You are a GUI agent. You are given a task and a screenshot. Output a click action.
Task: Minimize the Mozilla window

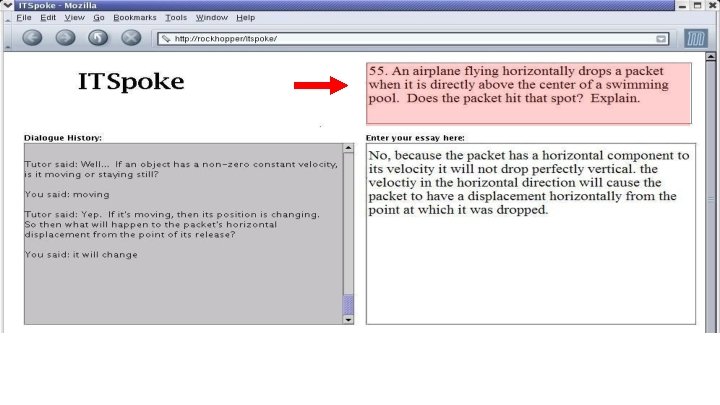click(682, 5)
